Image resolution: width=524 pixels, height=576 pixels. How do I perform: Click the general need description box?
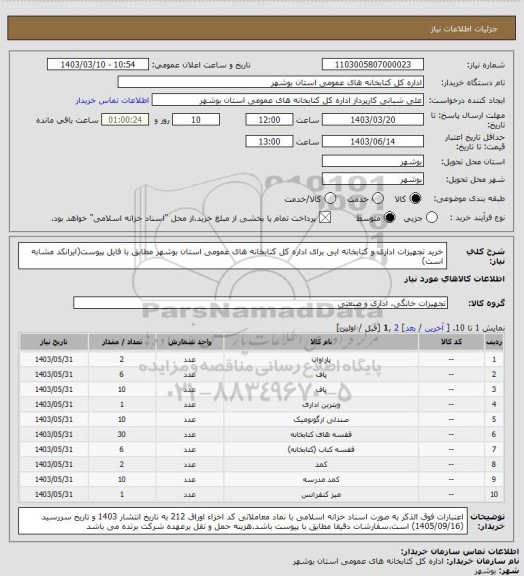tap(233, 256)
